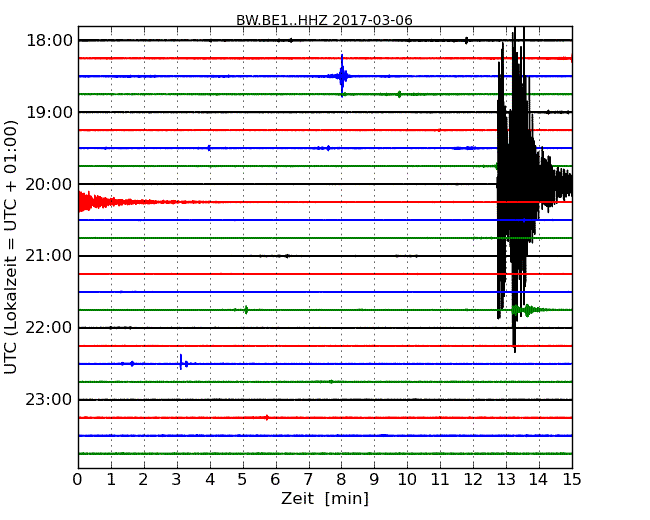Click the blue blip near minute 4 after 19:00
Image resolution: width=650 pixels, height=520 pixels.
(x=209, y=148)
